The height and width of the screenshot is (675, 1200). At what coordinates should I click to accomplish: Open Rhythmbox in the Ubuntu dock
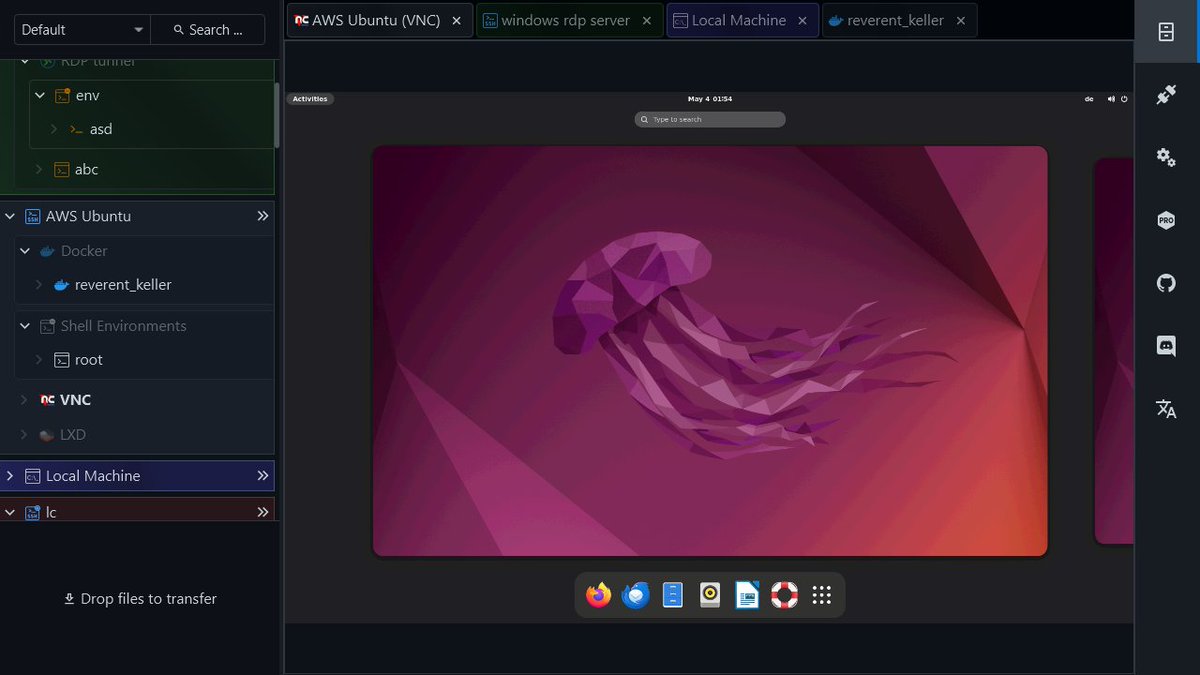710,596
